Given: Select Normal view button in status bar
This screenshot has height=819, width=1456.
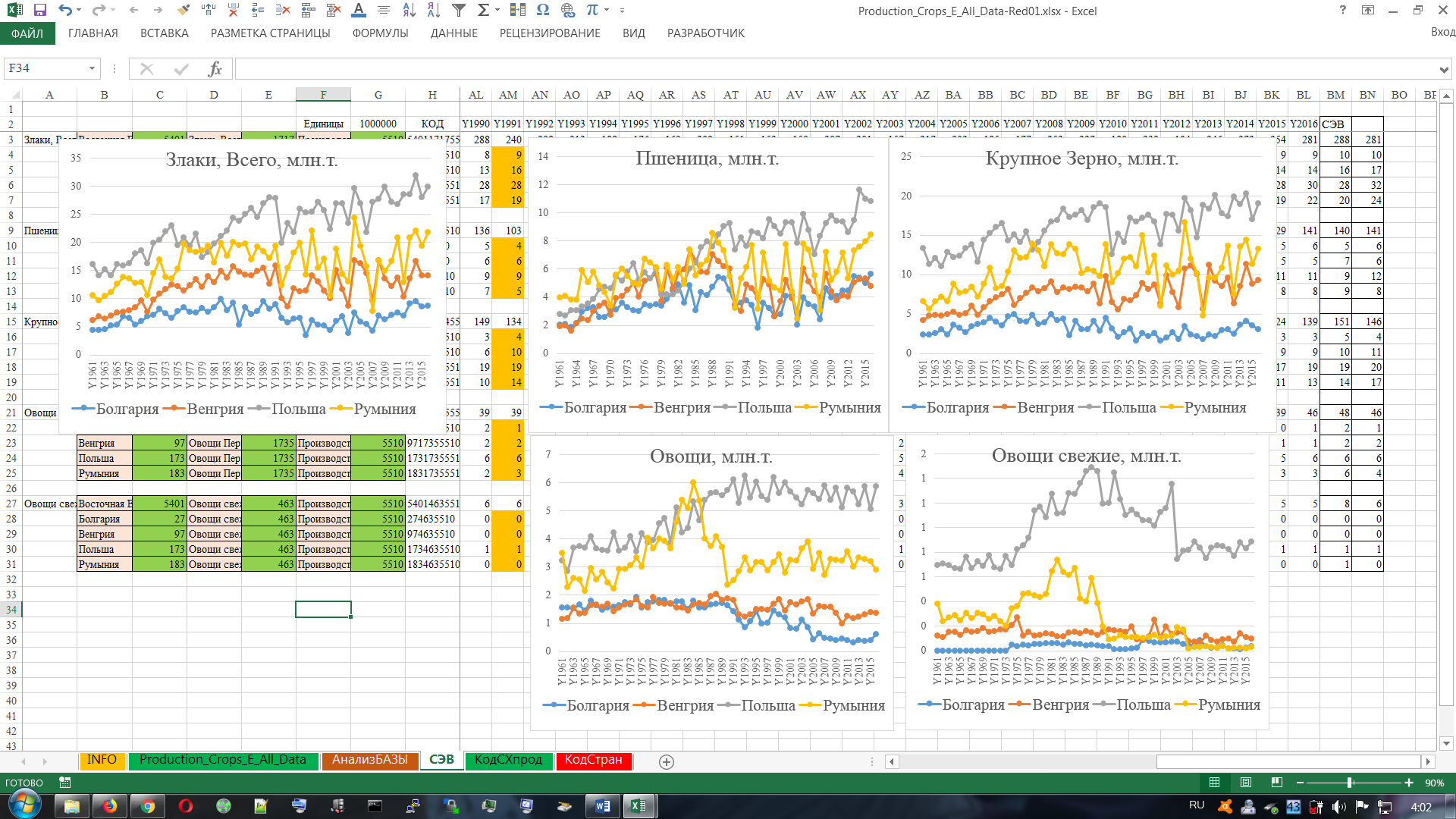Looking at the screenshot, I should [x=1214, y=783].
